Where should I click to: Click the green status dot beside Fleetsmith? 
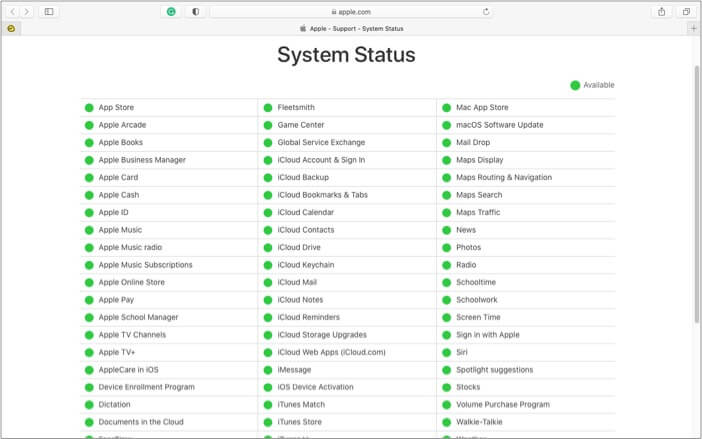tap(268, 108)
